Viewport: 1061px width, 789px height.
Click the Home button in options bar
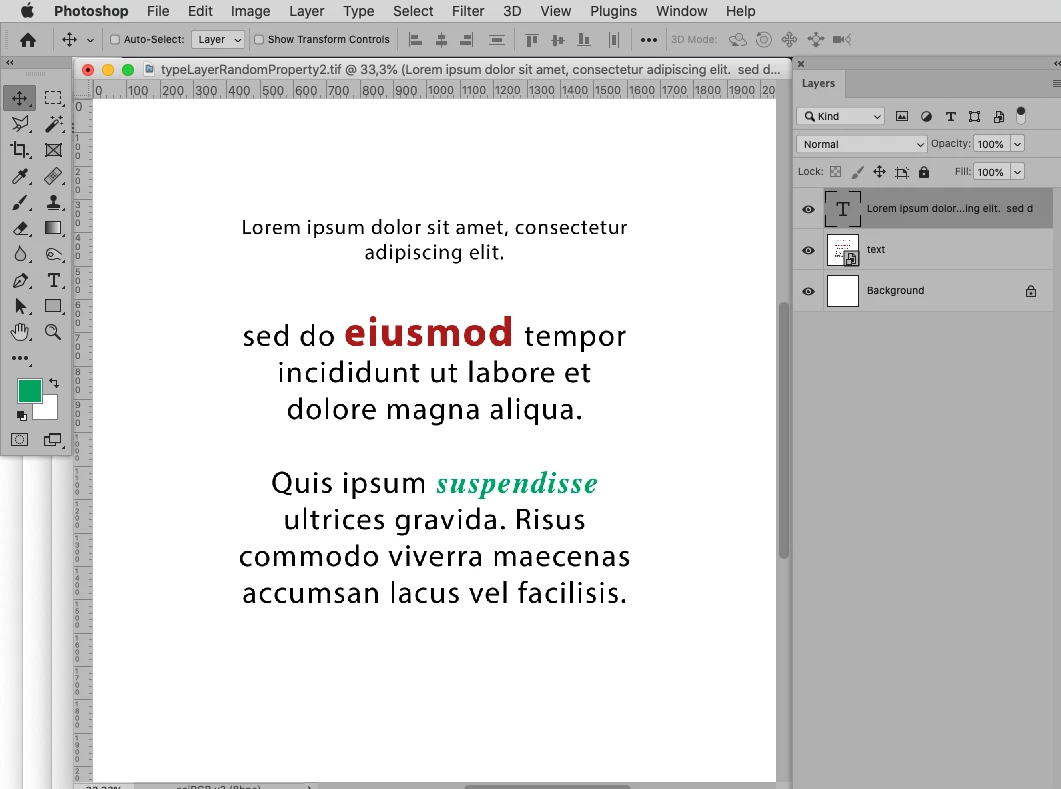28,40
